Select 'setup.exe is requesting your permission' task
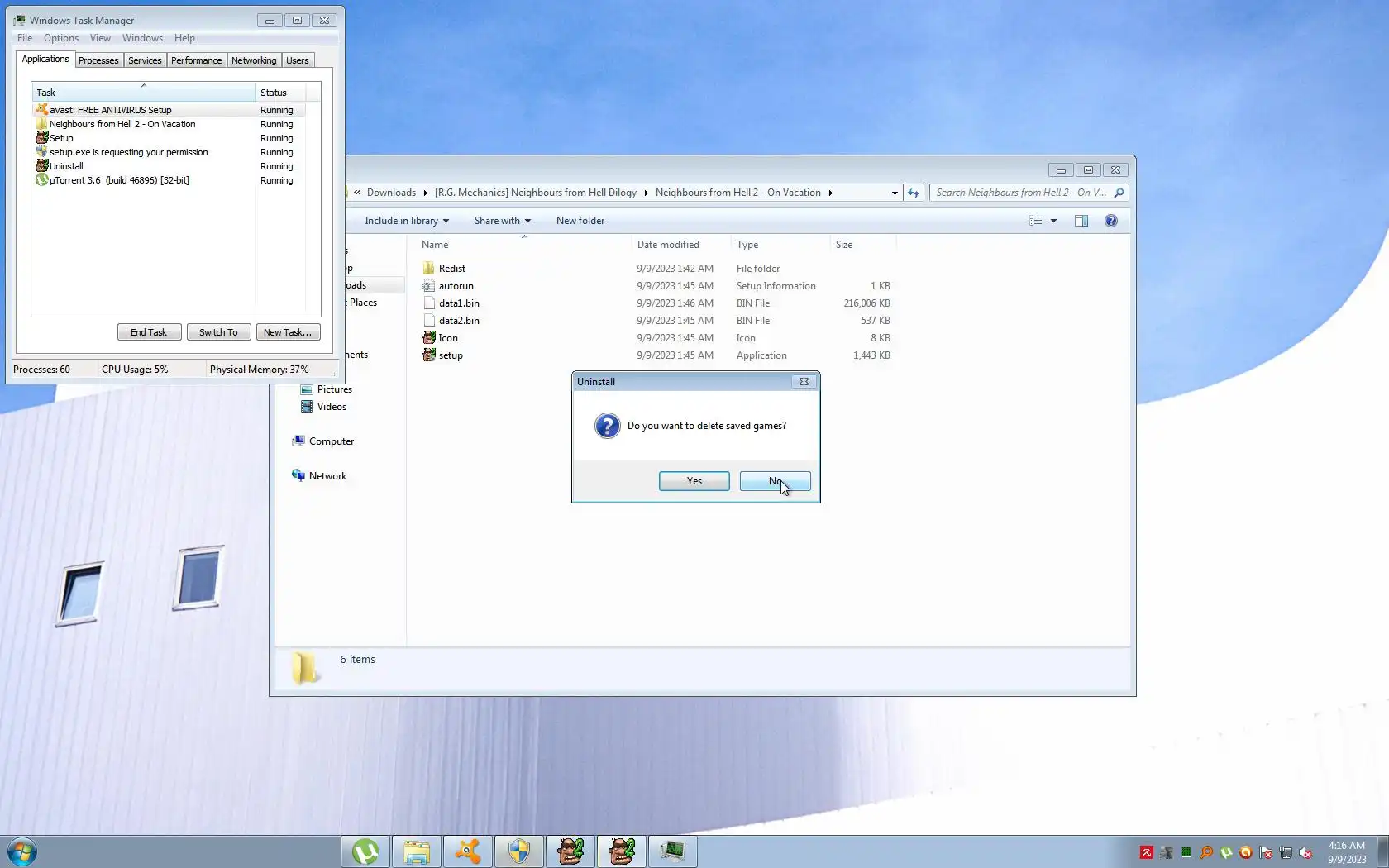Viewport: 1389px width, 868px height. [x=169, y=152]
